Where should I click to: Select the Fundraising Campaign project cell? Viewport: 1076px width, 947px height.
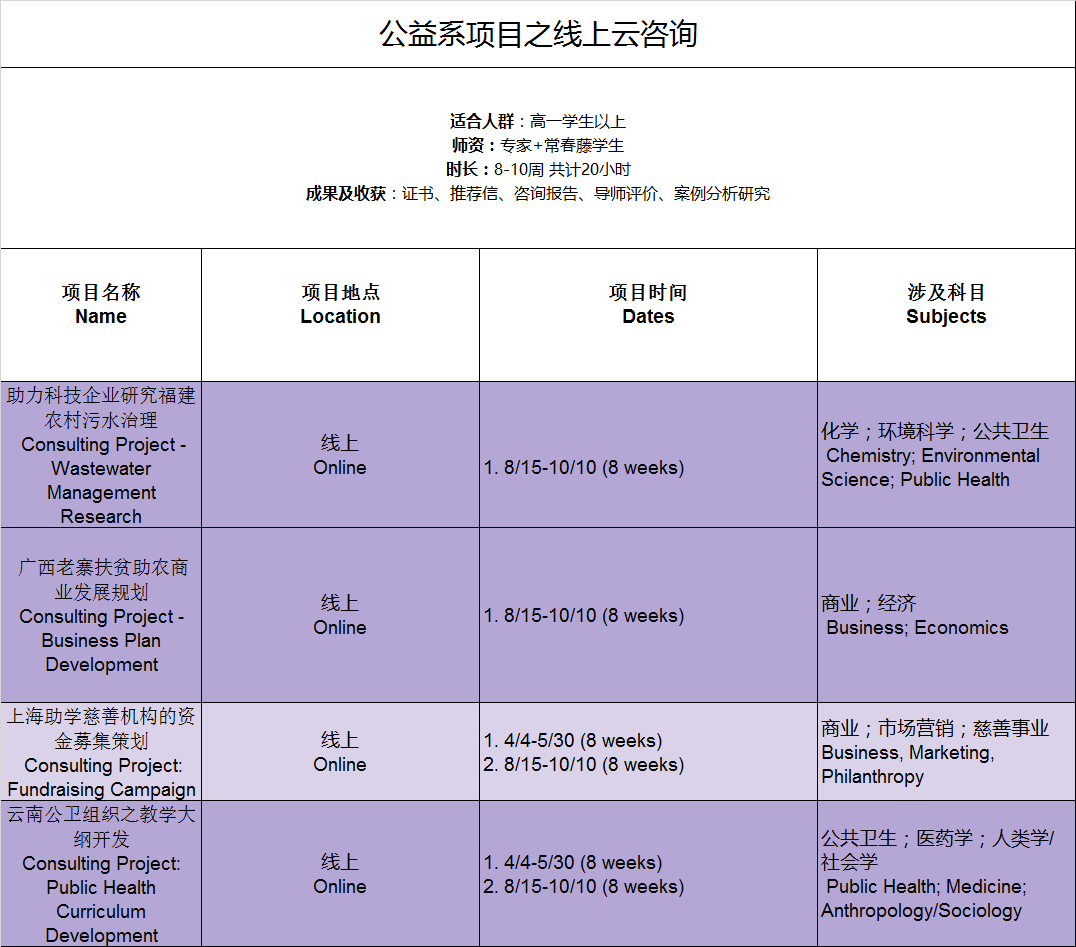click(101, 753)
